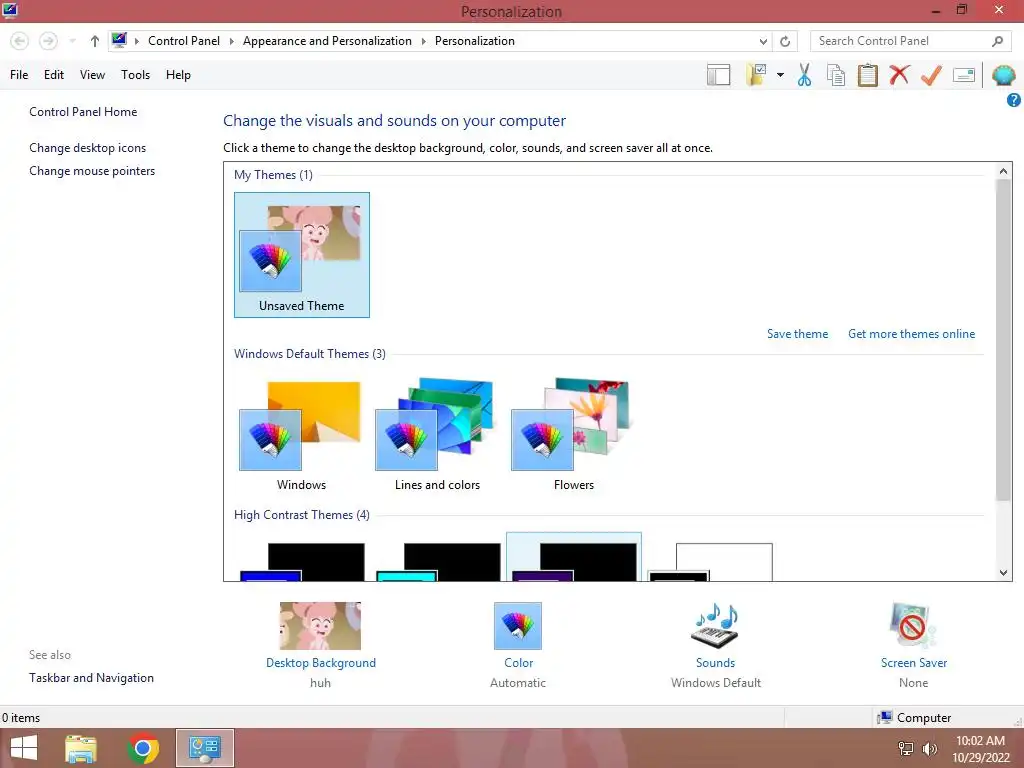
Task: Go up one level with Up arrow
Action: tap(95, 41)
